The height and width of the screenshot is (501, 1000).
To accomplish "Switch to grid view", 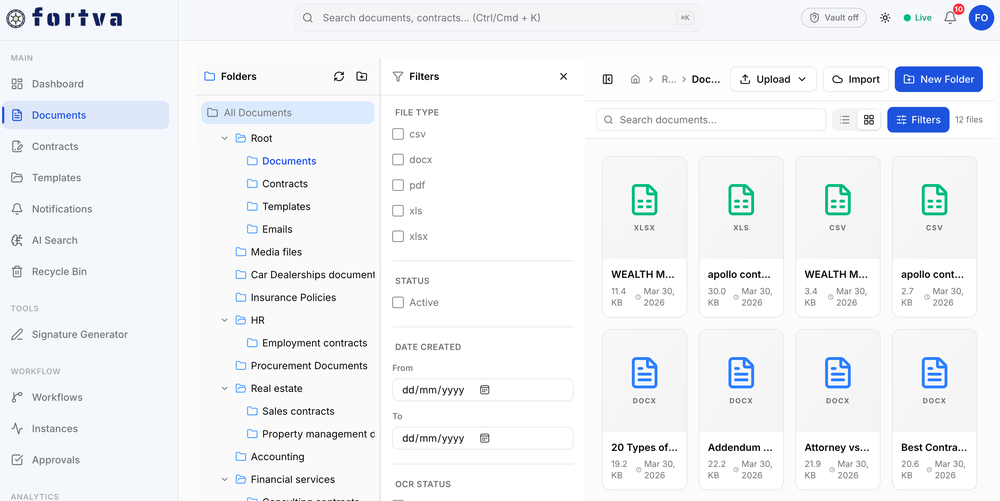I will [x=869, y=120].
